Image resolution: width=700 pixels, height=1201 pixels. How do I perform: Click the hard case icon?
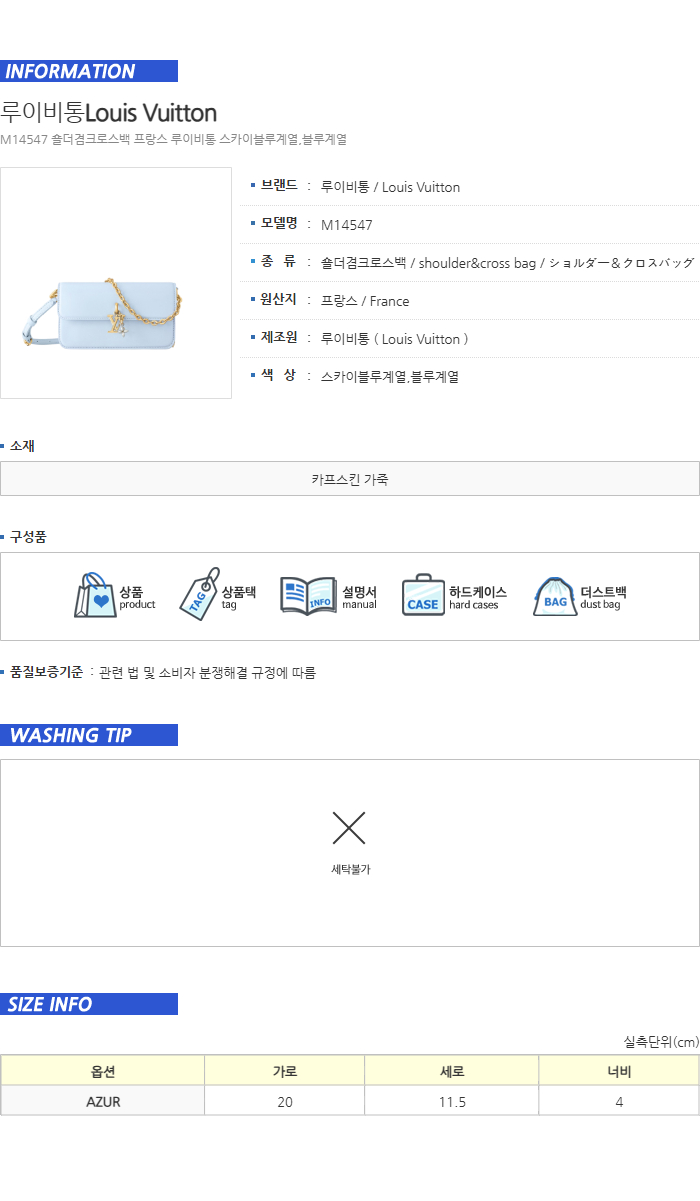[423, 596]
